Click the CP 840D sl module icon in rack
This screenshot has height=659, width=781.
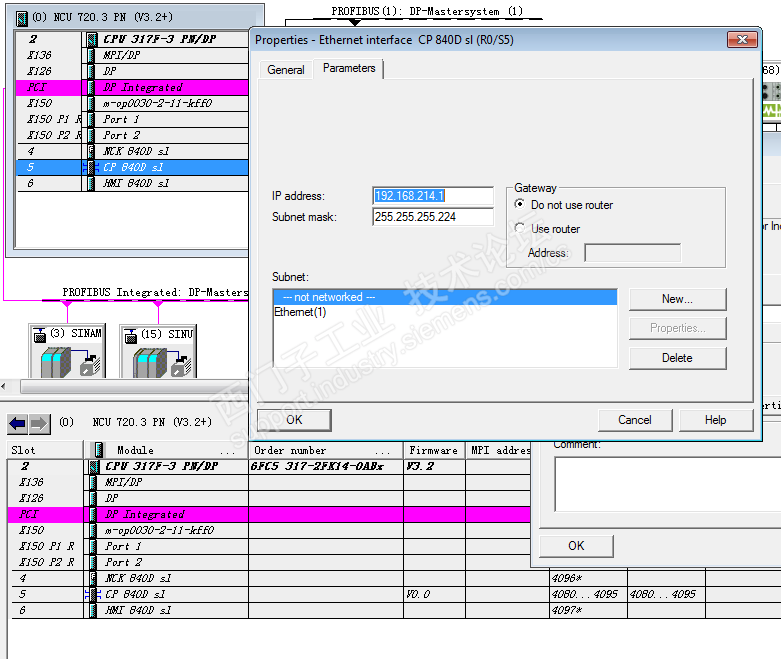(90, 167)
